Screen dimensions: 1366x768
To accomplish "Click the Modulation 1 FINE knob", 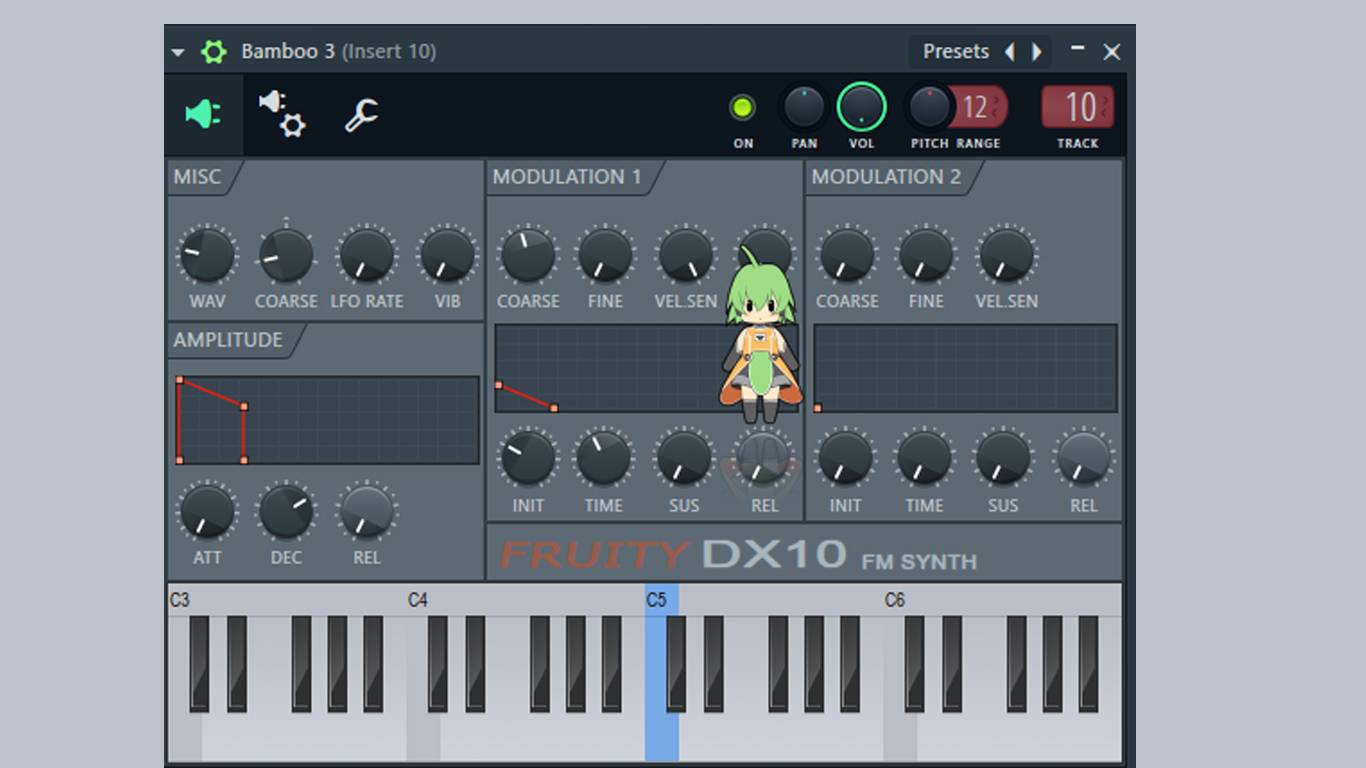I will (605, 255).
